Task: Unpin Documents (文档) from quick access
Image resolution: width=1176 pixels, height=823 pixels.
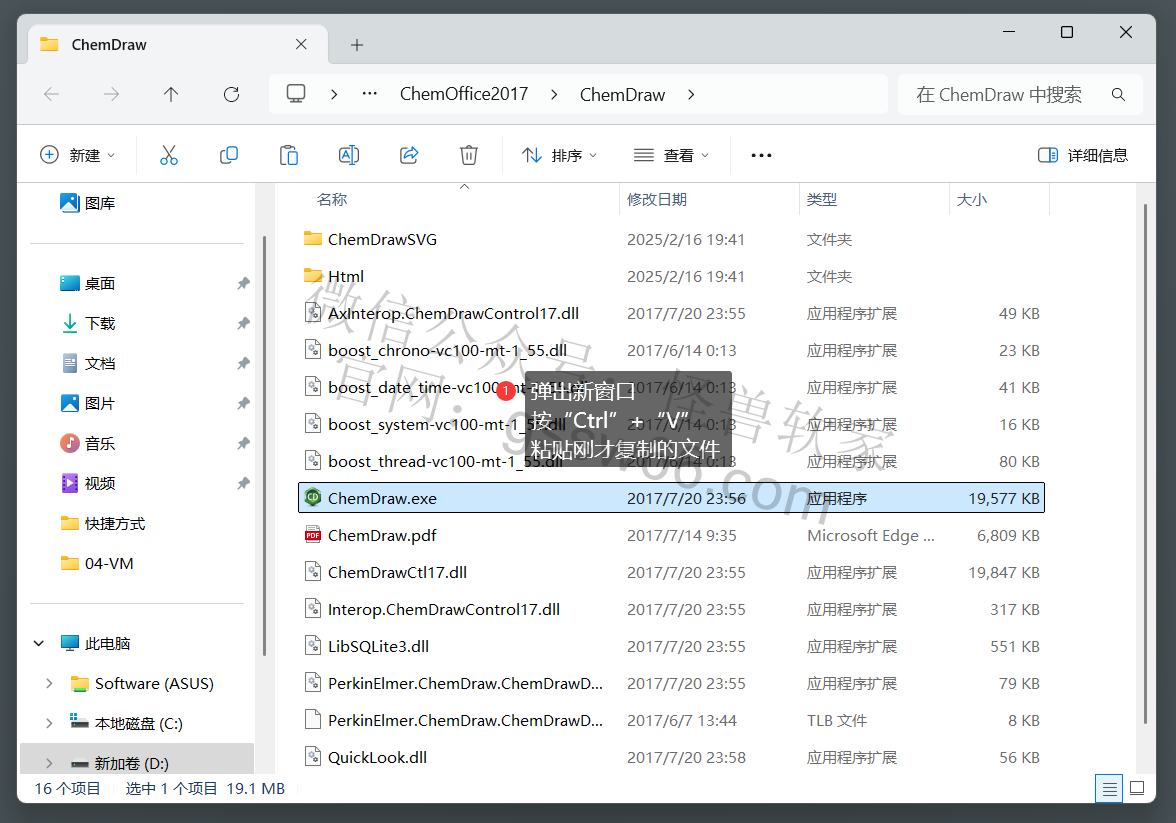Action: pyautogui.click(x=243, y=364)
